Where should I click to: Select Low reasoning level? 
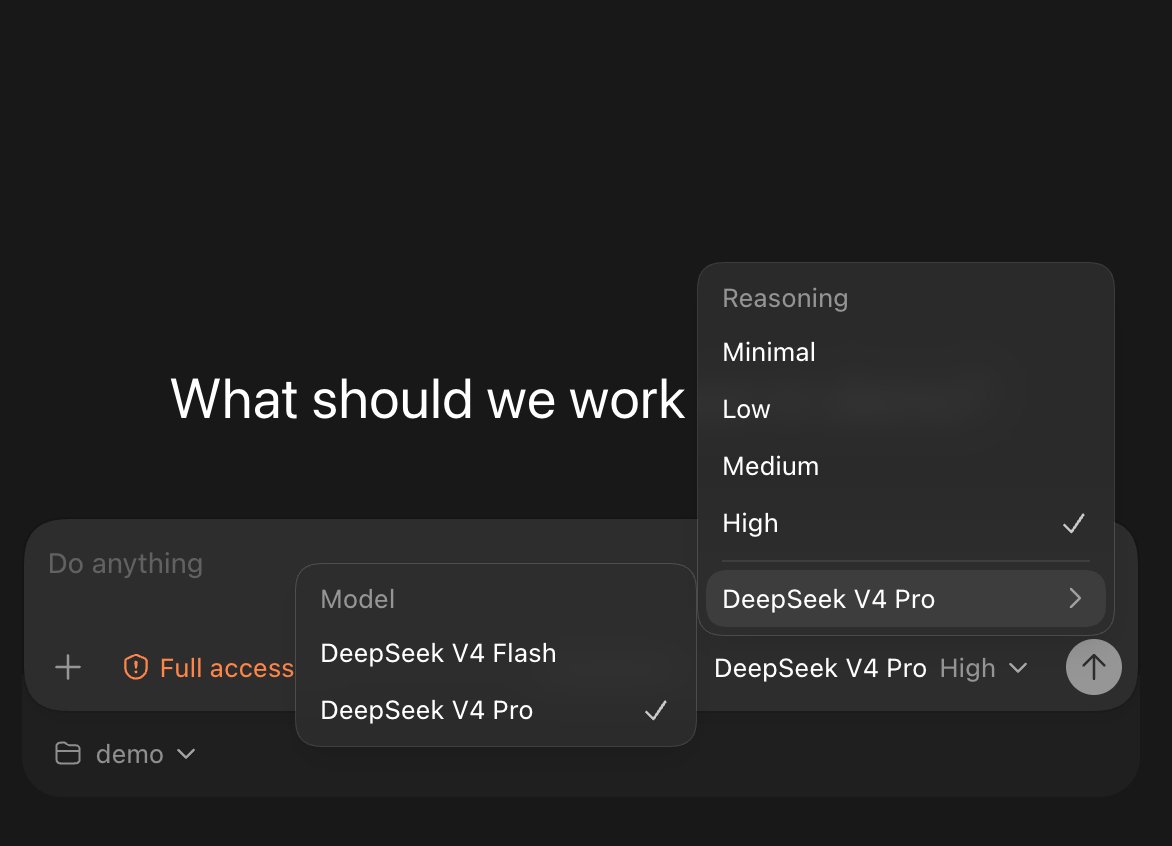(905, 409)
